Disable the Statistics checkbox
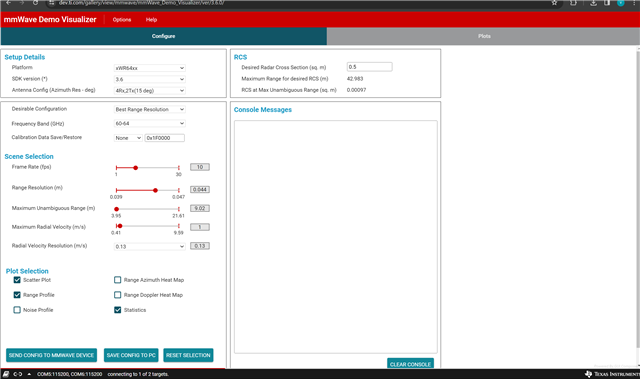 [118, 310]
